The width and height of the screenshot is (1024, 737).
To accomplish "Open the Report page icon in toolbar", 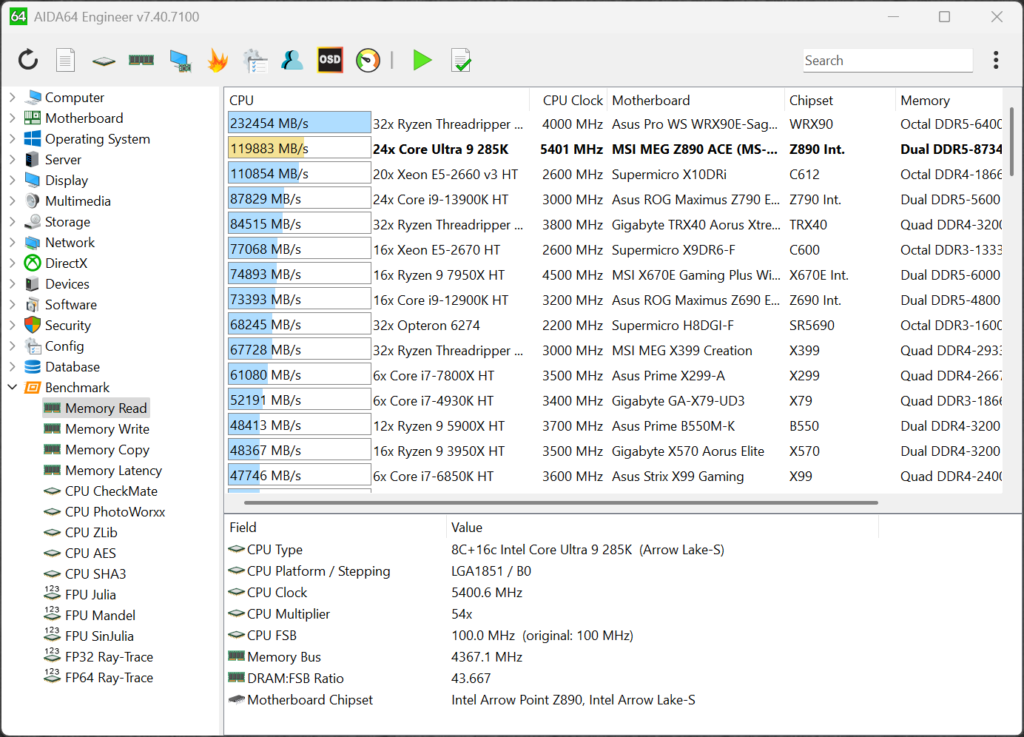I will pos(65,60).
